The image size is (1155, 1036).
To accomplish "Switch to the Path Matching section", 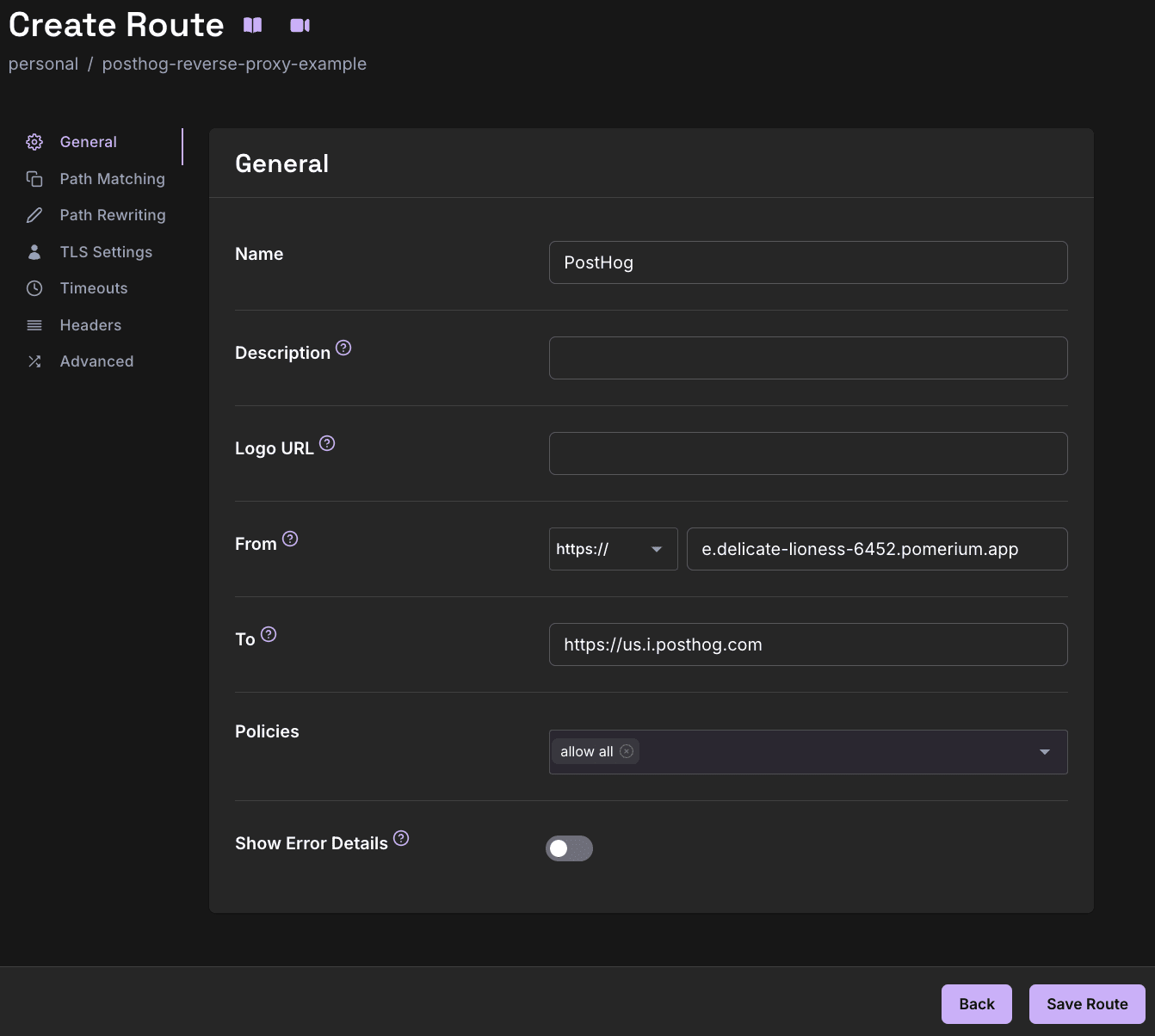I will tap(113, 179).
